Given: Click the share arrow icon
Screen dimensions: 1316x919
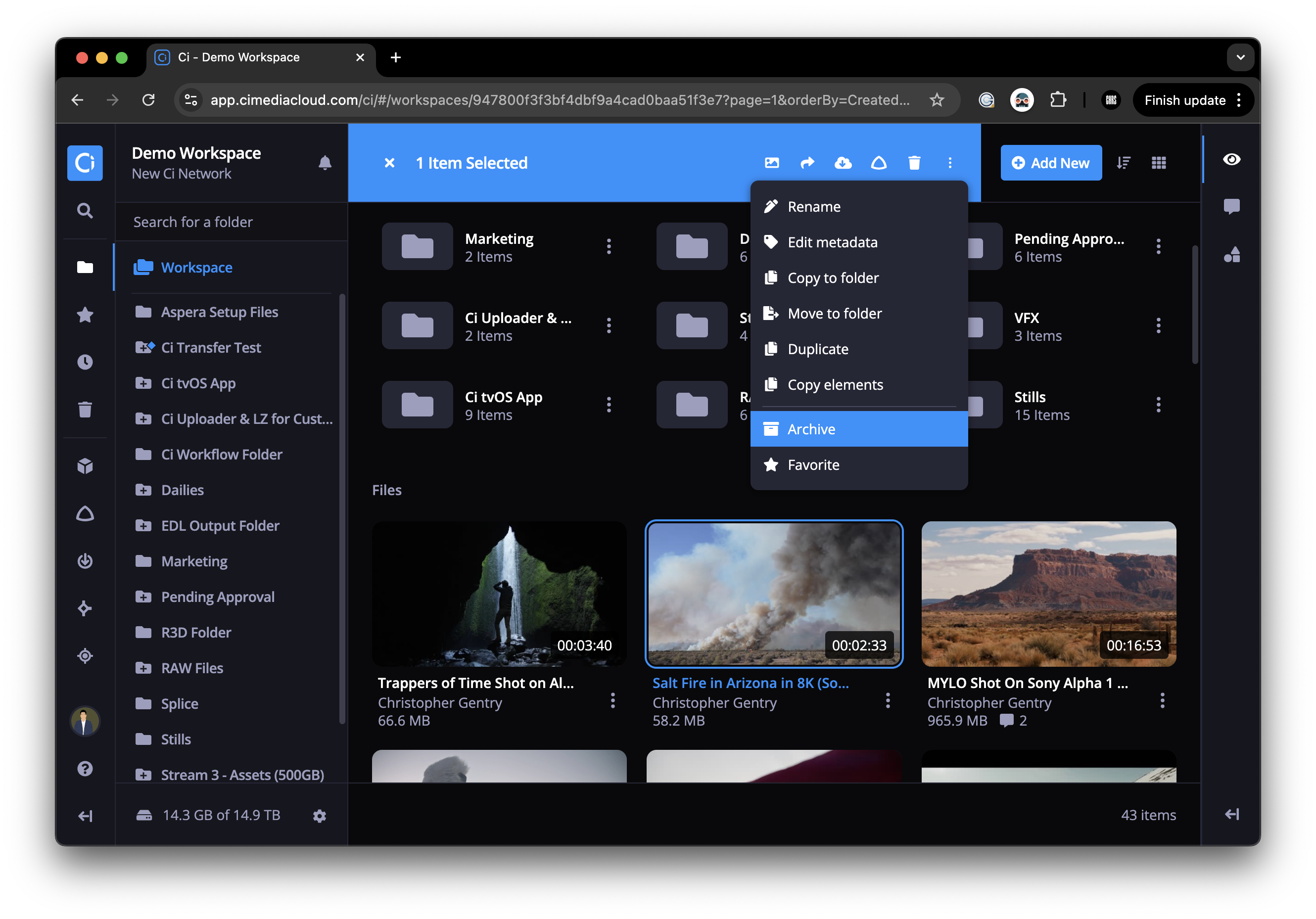Looking at the screenshot, I should click(807, 163).
